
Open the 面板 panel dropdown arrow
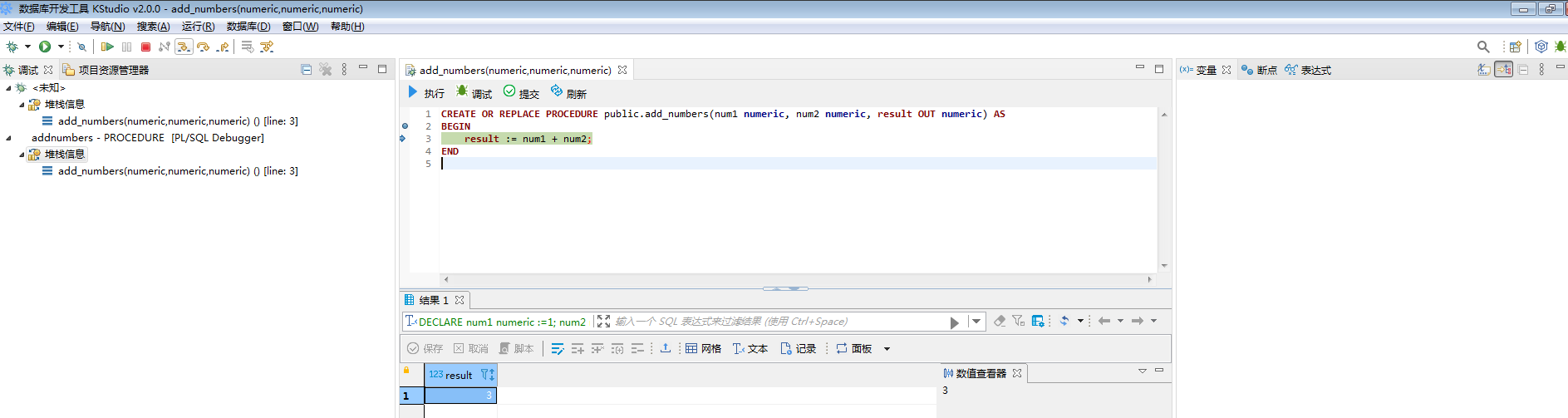coord(887,349)
